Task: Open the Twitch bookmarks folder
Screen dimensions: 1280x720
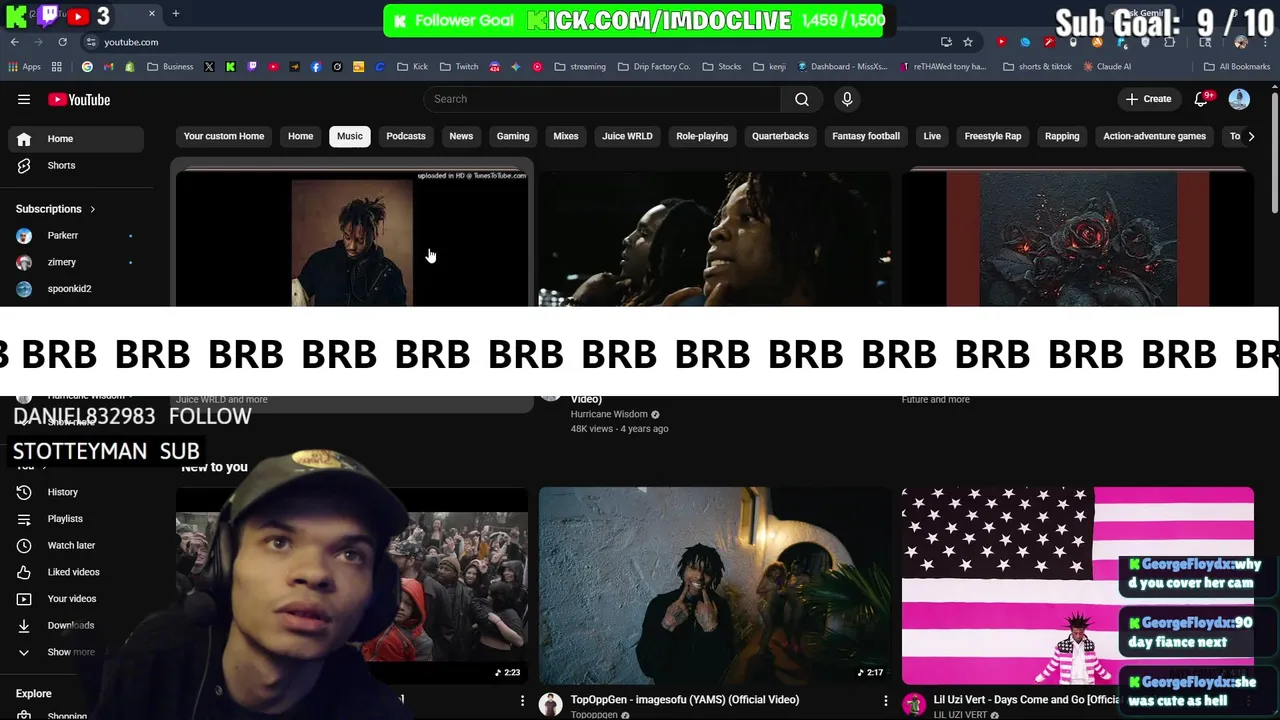Action: 458,67
